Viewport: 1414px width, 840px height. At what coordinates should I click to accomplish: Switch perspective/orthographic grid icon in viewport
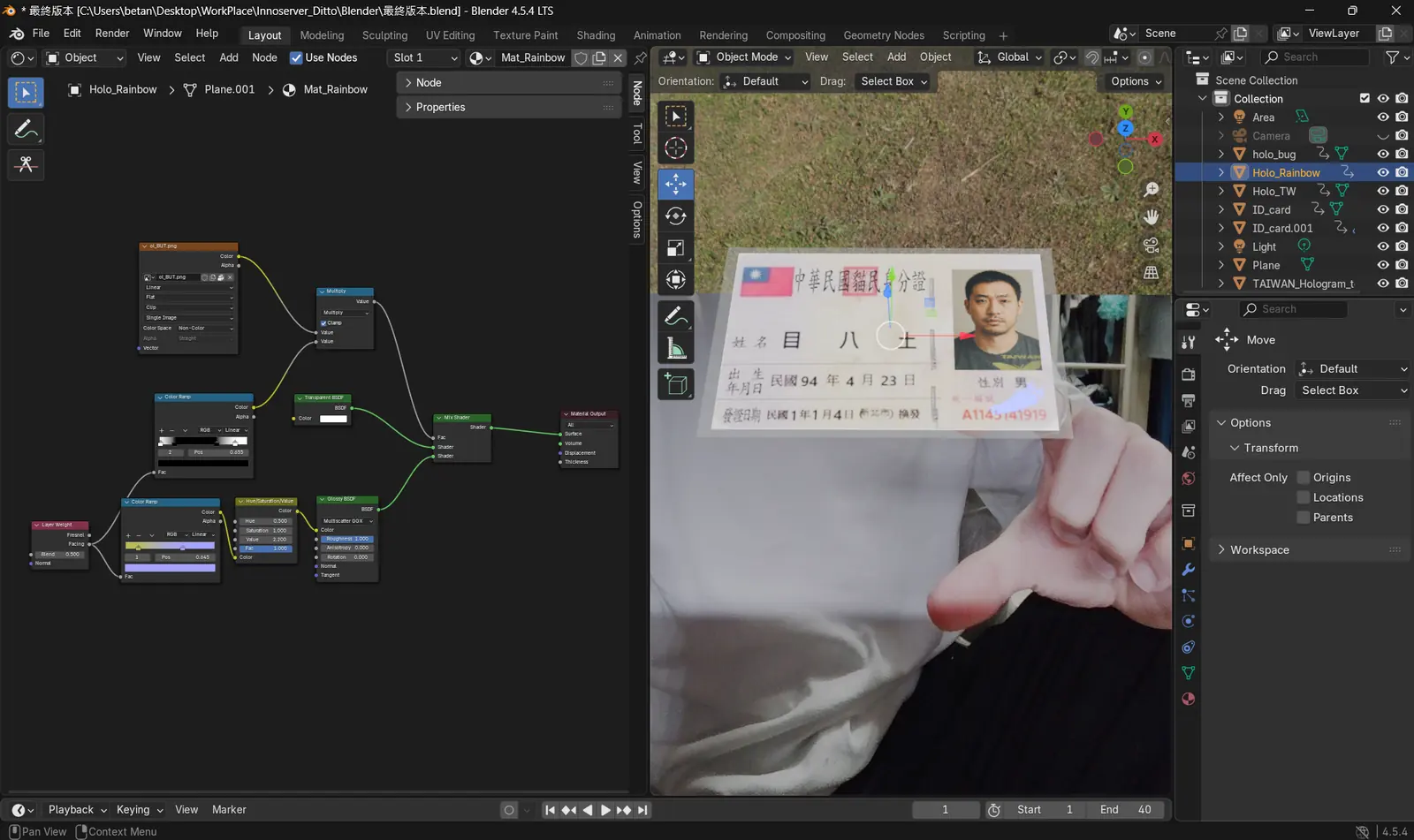tap(1151, 273)
